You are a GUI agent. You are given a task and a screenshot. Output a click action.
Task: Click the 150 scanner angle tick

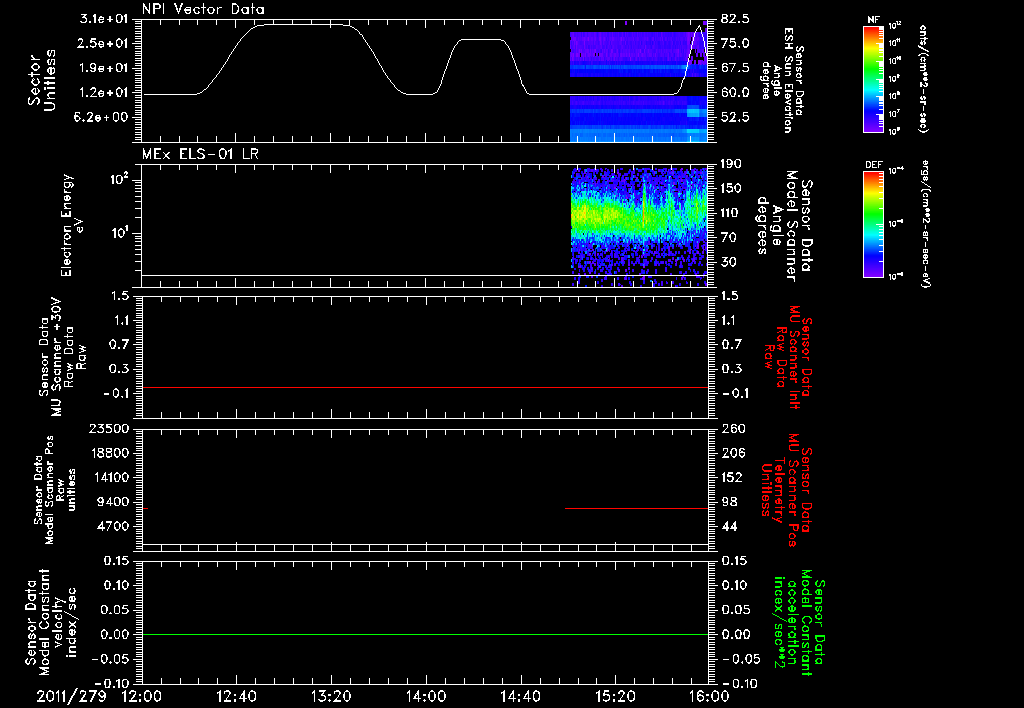pos(731,189)
